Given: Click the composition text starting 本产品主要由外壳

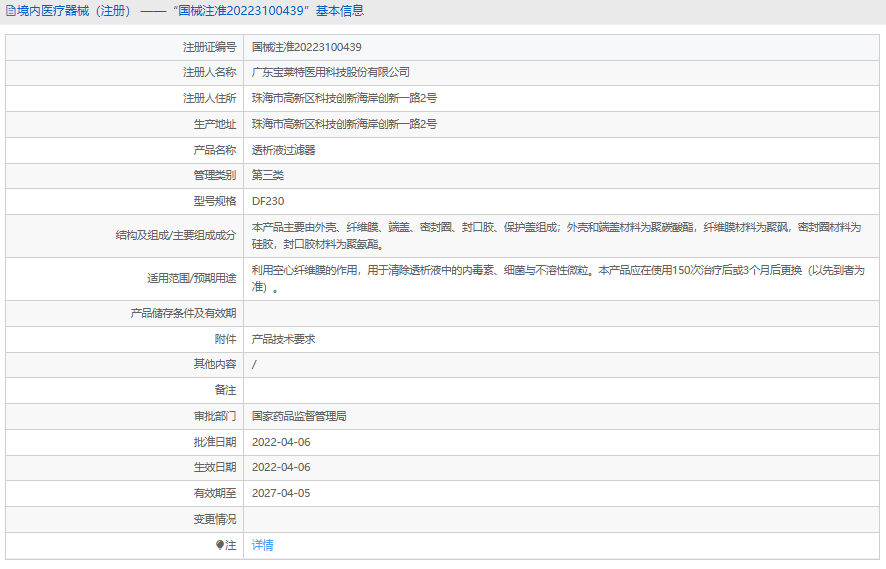Looking at the screenshot, I should (x=557, y=236).
